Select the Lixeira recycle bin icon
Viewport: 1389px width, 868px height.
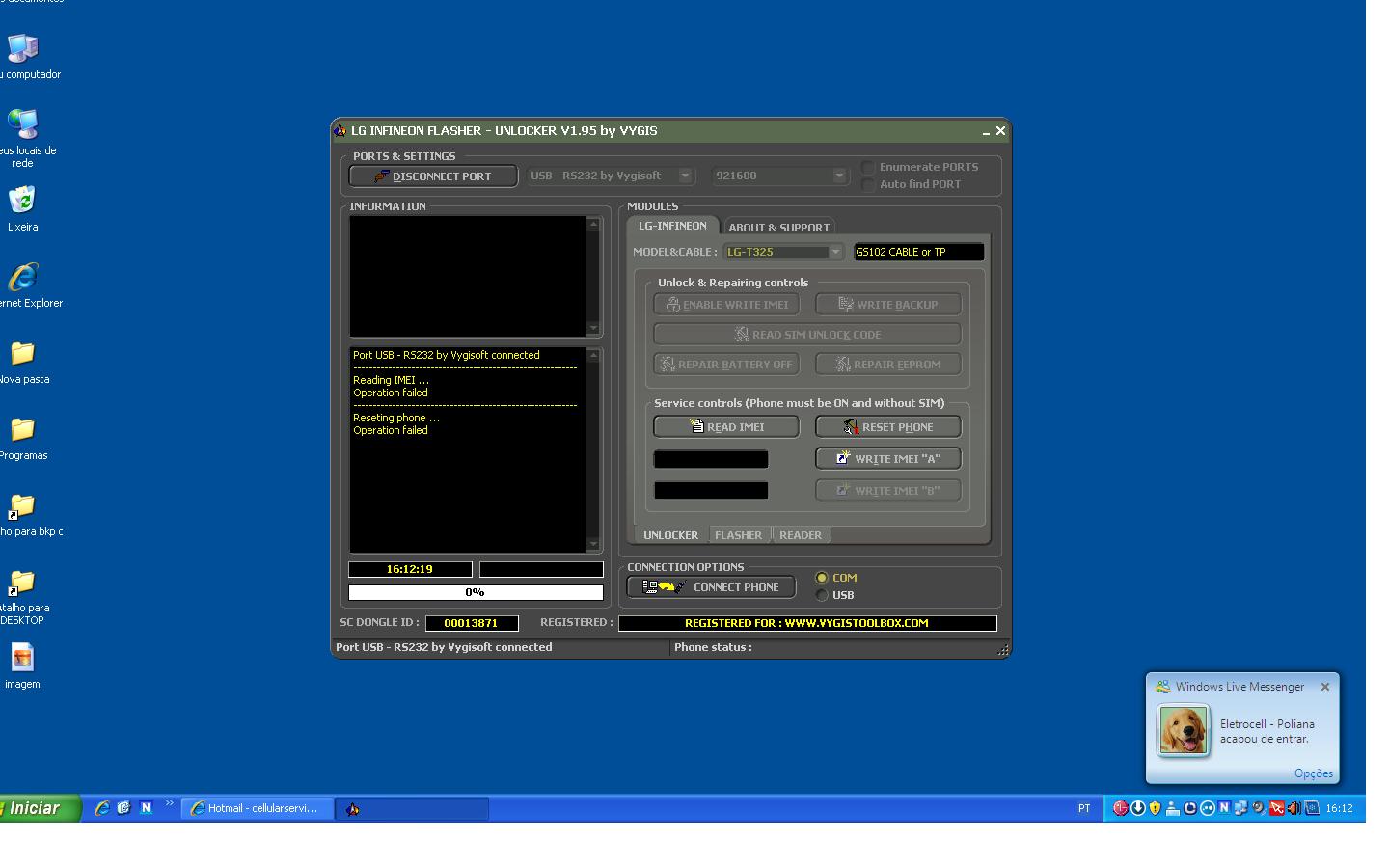[x=22, y=201]
